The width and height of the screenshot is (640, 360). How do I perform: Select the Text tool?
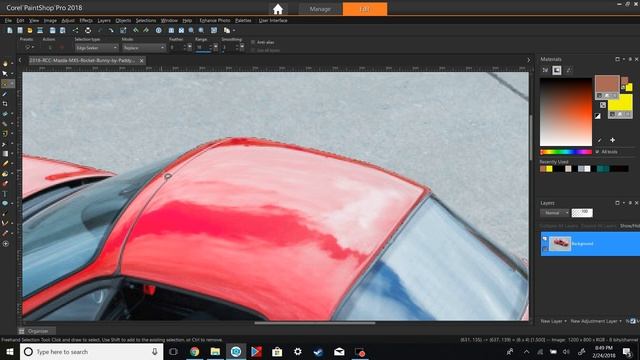point(5,194)
